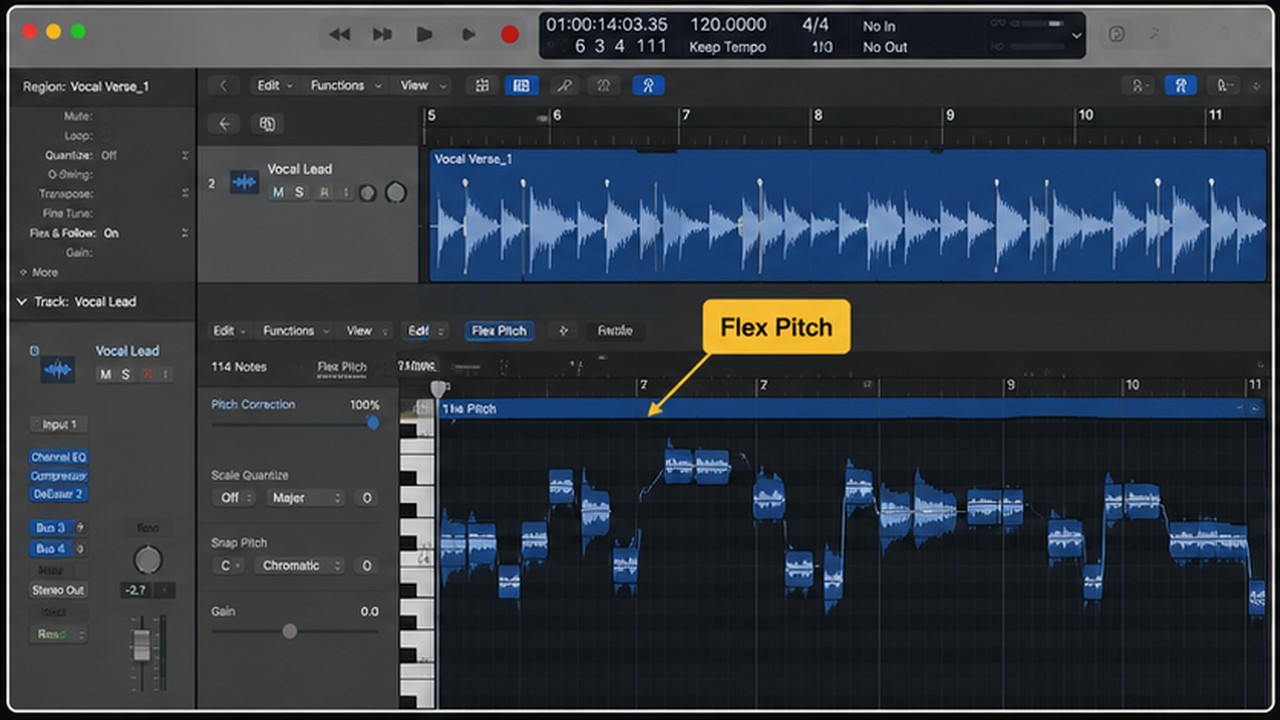This screenshot has height=720, width=1280.
Task: Click the small play-from-selection button
Action: (x=468, y=35)
